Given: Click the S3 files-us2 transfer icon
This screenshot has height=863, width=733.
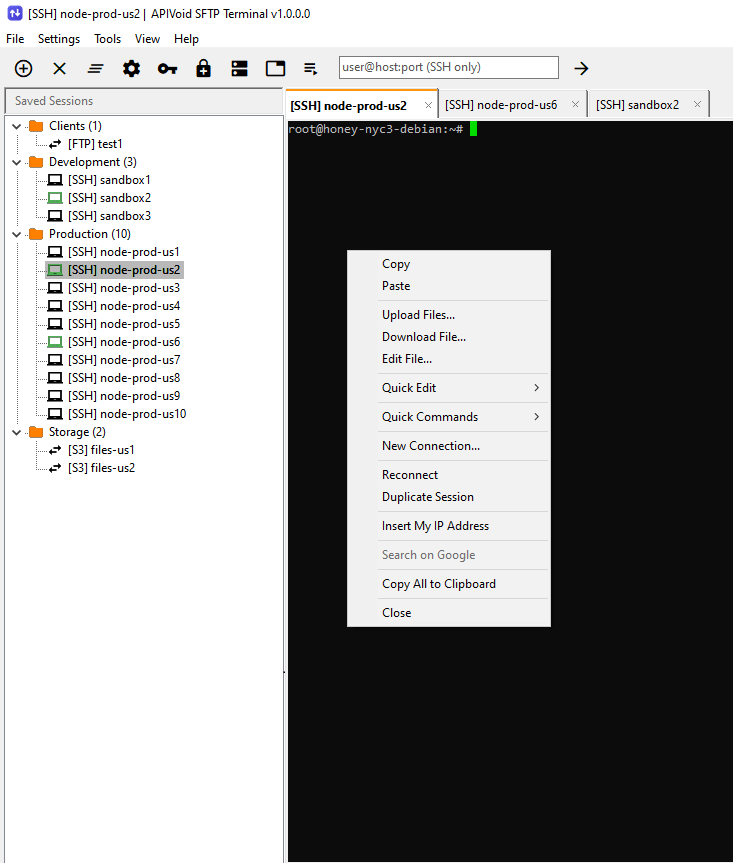Looking at the screenshot, I should (55, 468).
